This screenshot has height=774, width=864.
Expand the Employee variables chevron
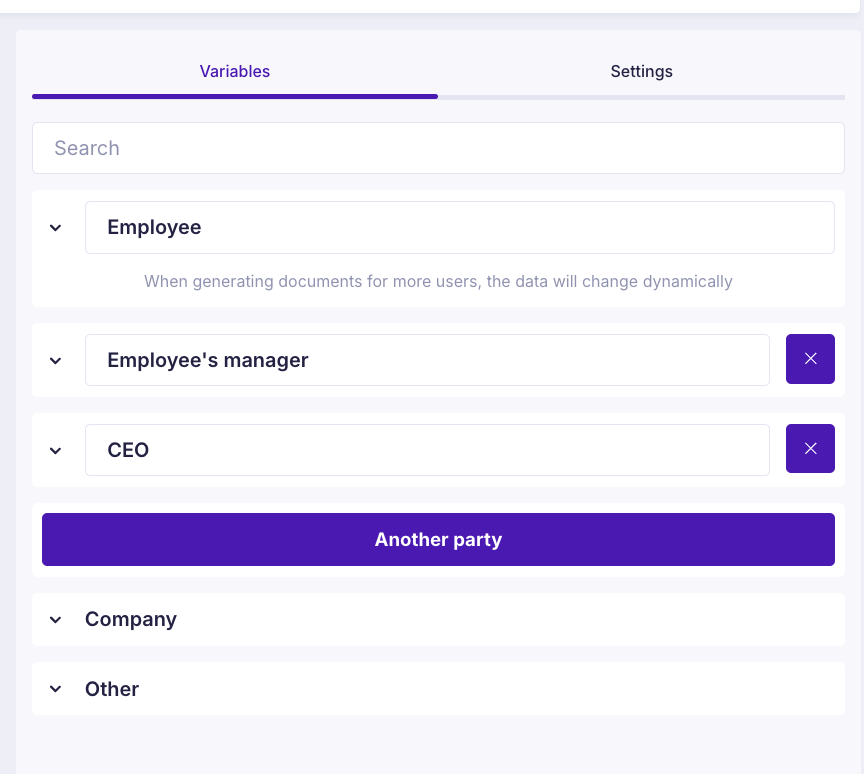56,228
